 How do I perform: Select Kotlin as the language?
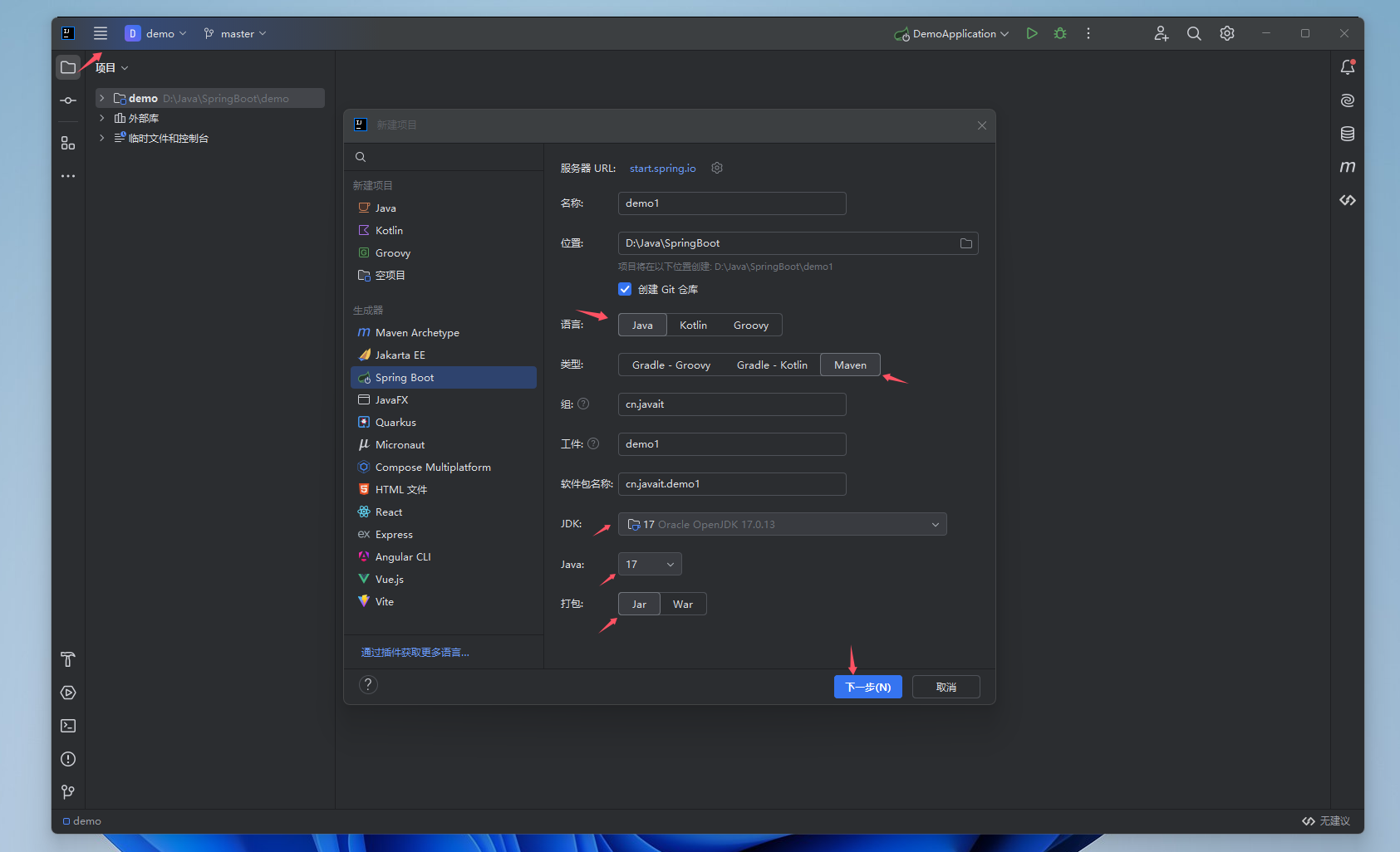click(x=693, y=325)
